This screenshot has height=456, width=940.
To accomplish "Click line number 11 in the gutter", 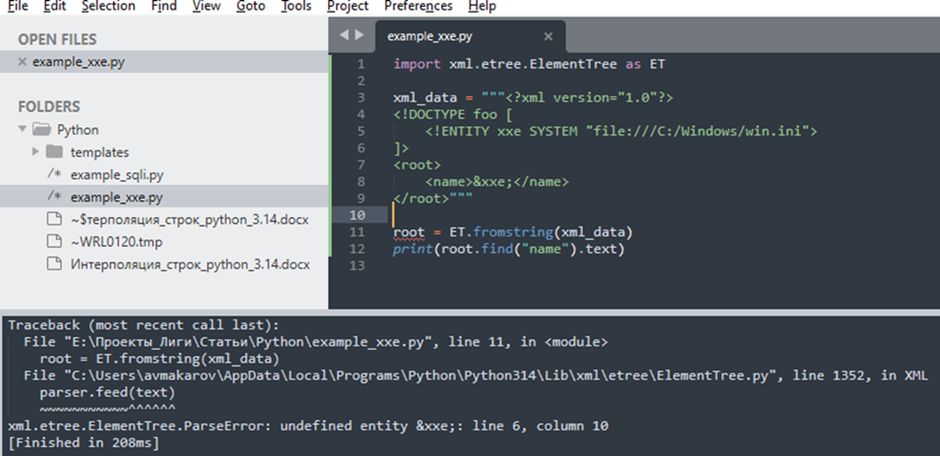I will tap(360, 232).
